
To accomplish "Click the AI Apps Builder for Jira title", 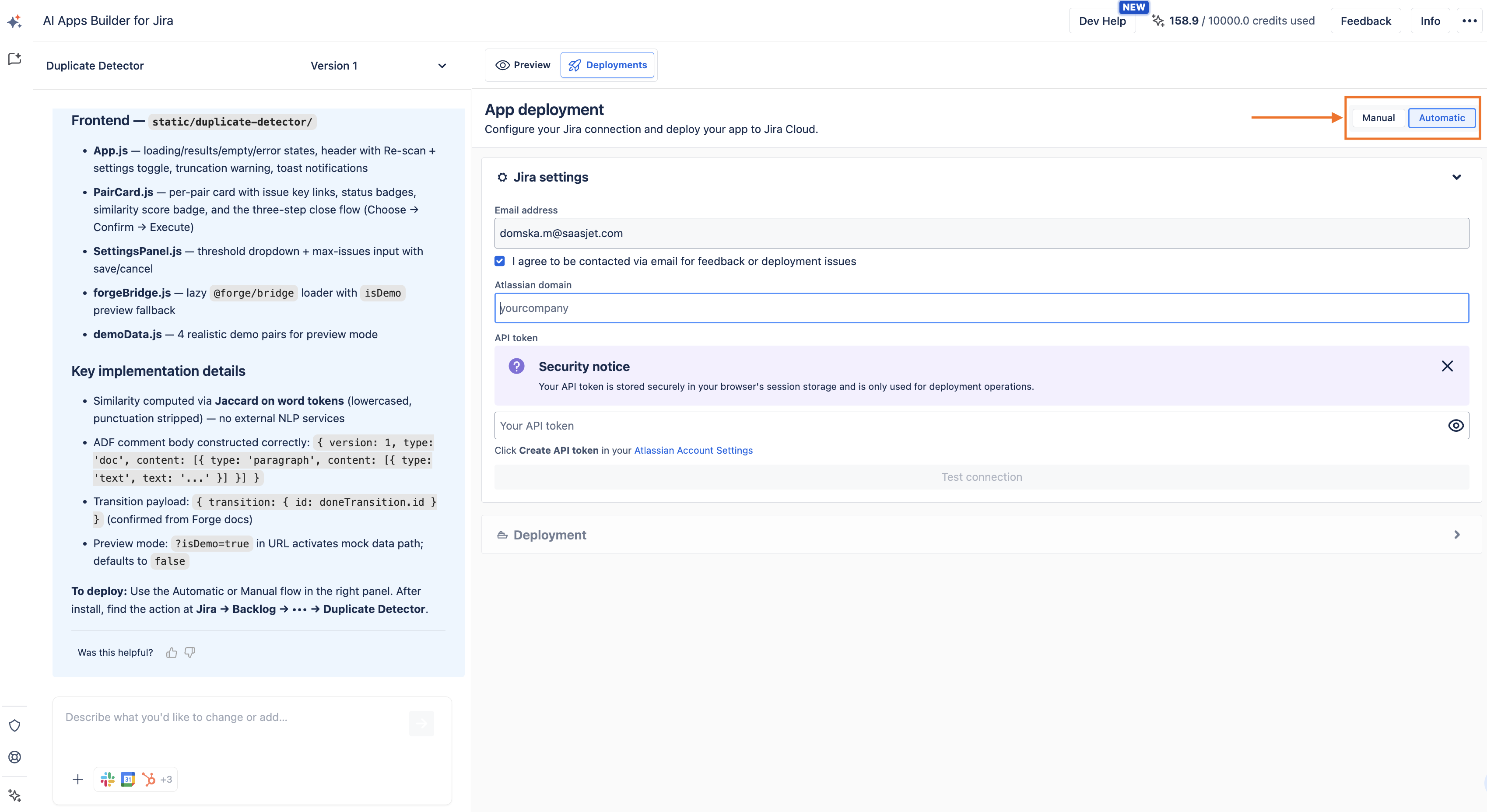I will pos(108,21).
